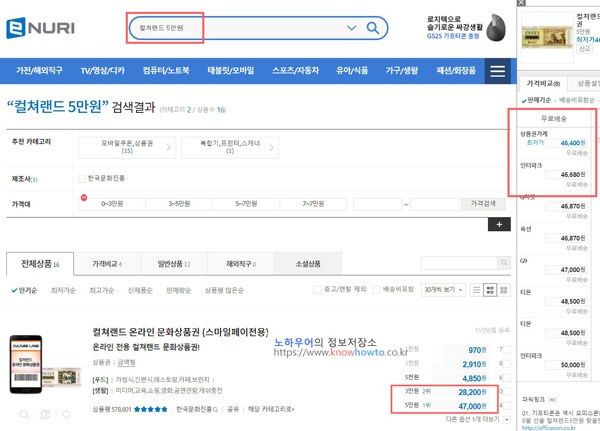600x431 pixels.
Task: Click the maximum price input field
Action: coord(434,204)
